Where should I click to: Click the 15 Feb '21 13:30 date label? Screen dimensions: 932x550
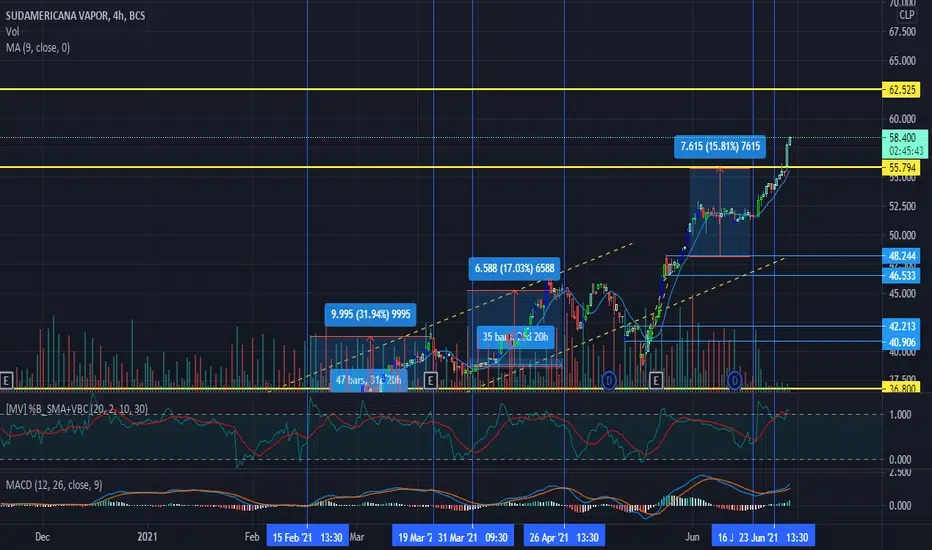307,538
